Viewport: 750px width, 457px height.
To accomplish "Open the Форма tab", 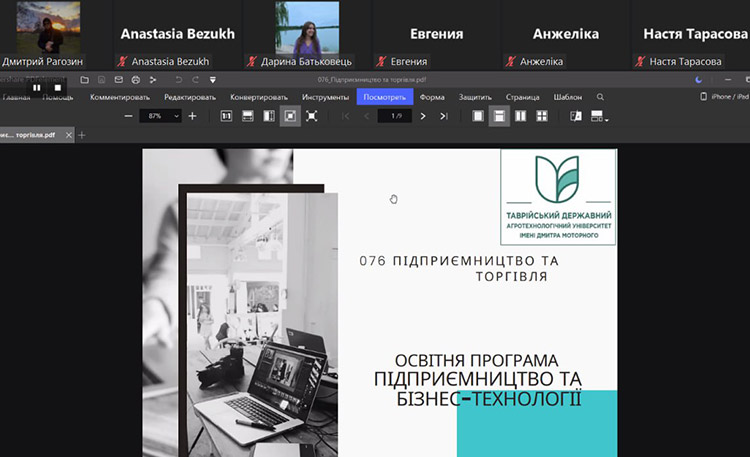I will (x=432, y=97).
